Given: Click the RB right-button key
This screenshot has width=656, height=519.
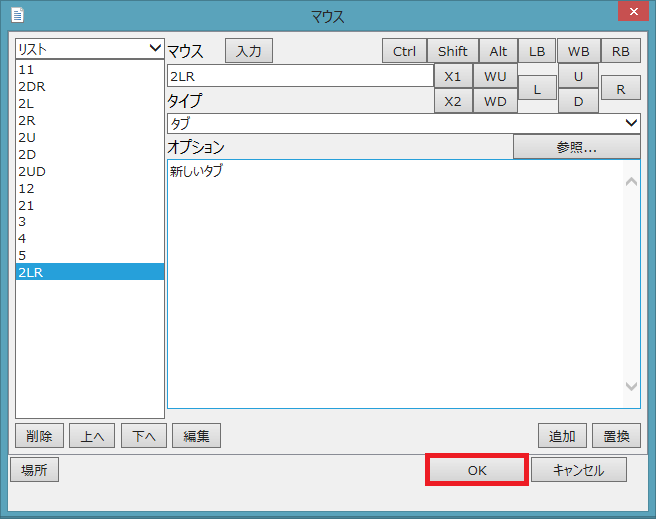Looking at the screenshot, I should (620, 51).
